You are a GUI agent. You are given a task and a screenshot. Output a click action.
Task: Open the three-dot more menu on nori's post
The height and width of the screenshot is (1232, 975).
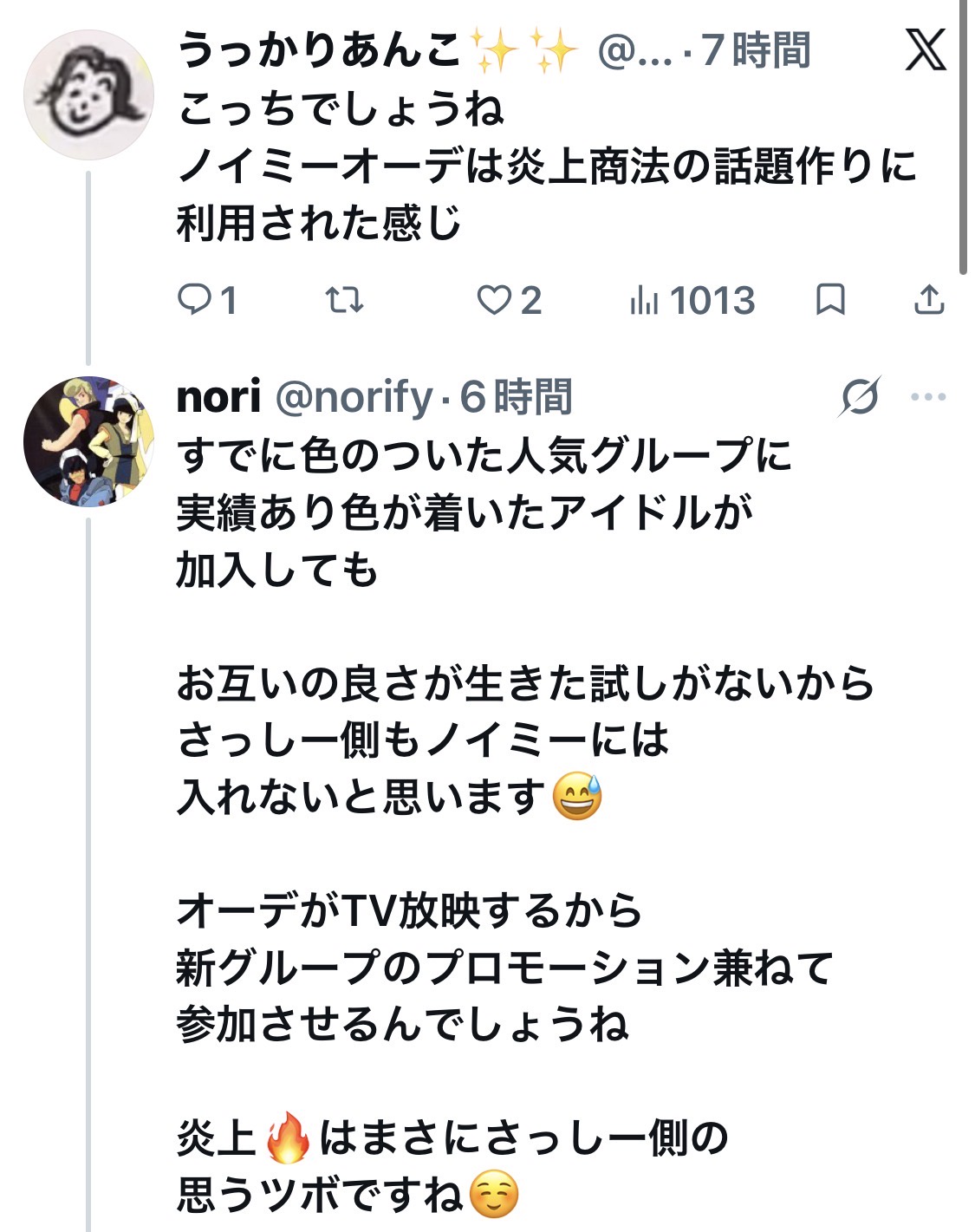pos(929,397)
